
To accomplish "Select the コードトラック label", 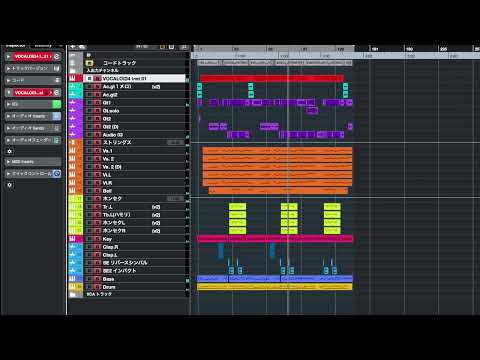I will [119, 63].
